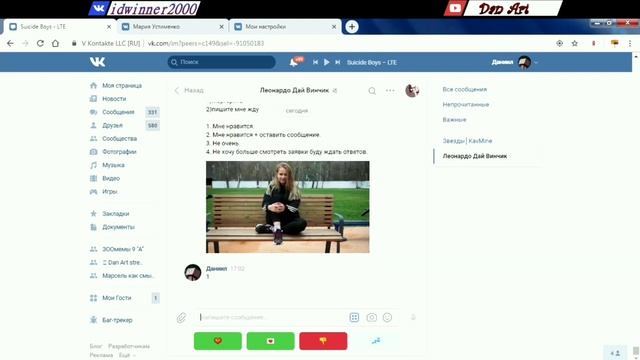Expand the Ещё footer menu

click(126, 355)
